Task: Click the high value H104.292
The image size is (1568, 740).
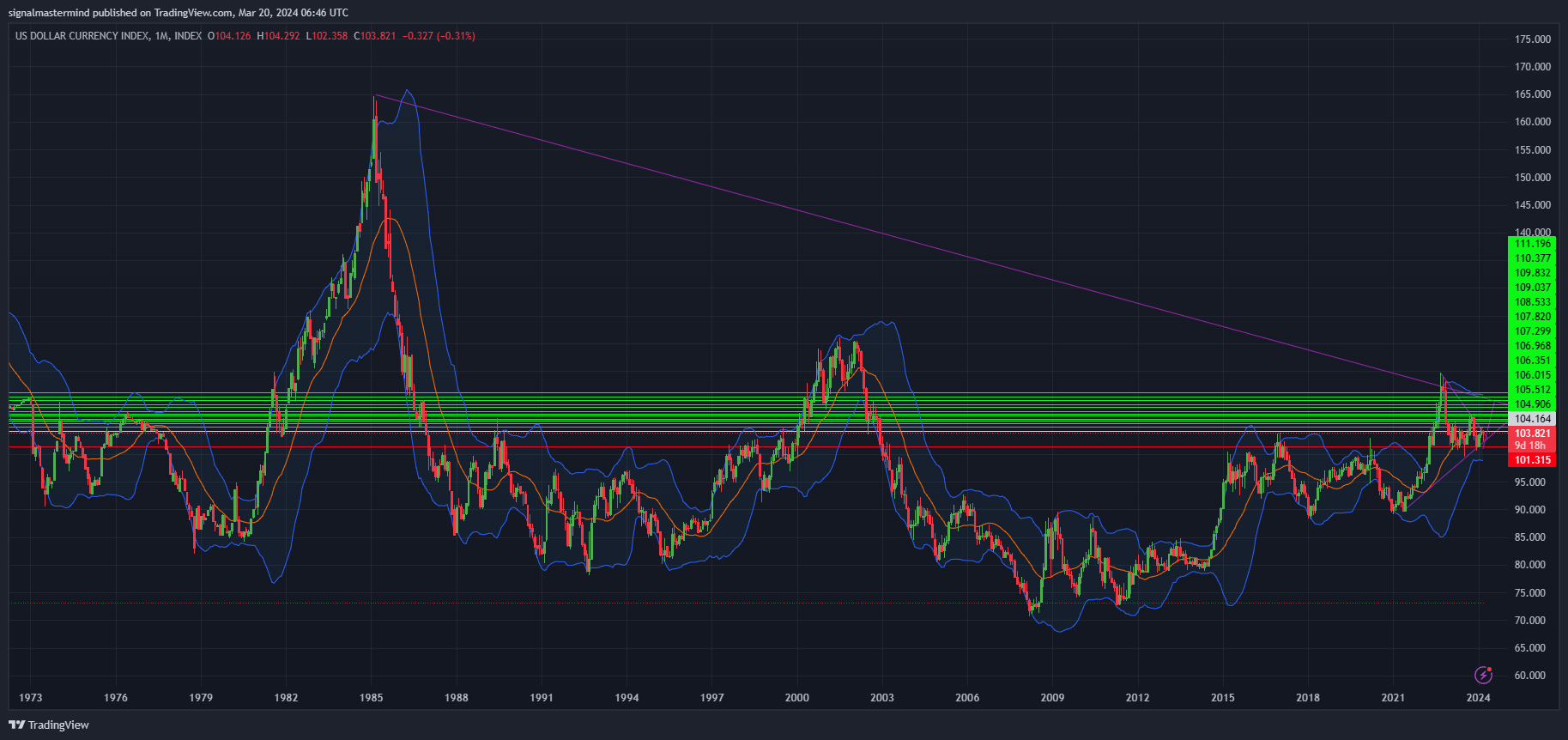Action: tap(278, 36)
